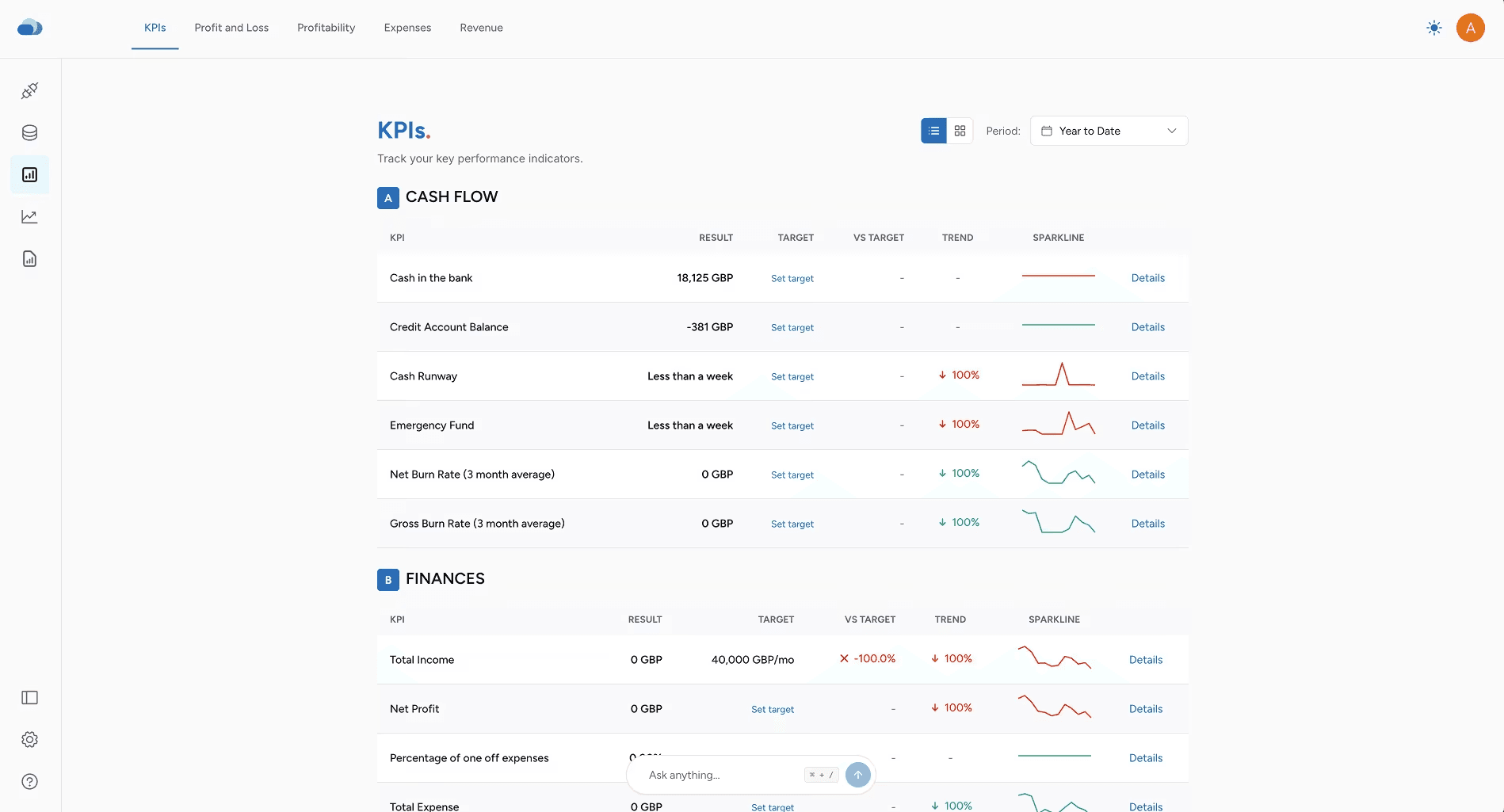
Task: Click the integrations plug icon in sidebar
Action: click(x=29, y=91)
